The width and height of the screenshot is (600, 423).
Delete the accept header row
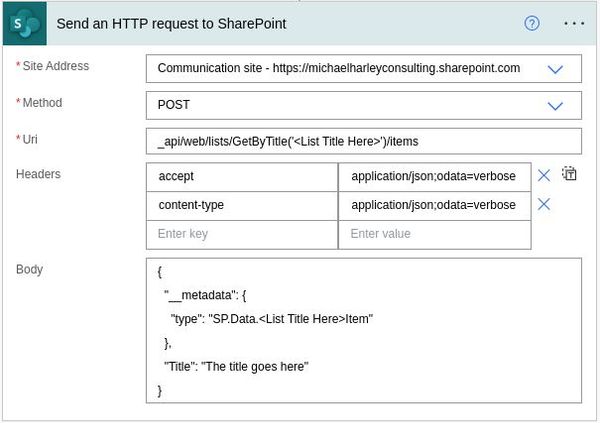[x=544, y=176]
